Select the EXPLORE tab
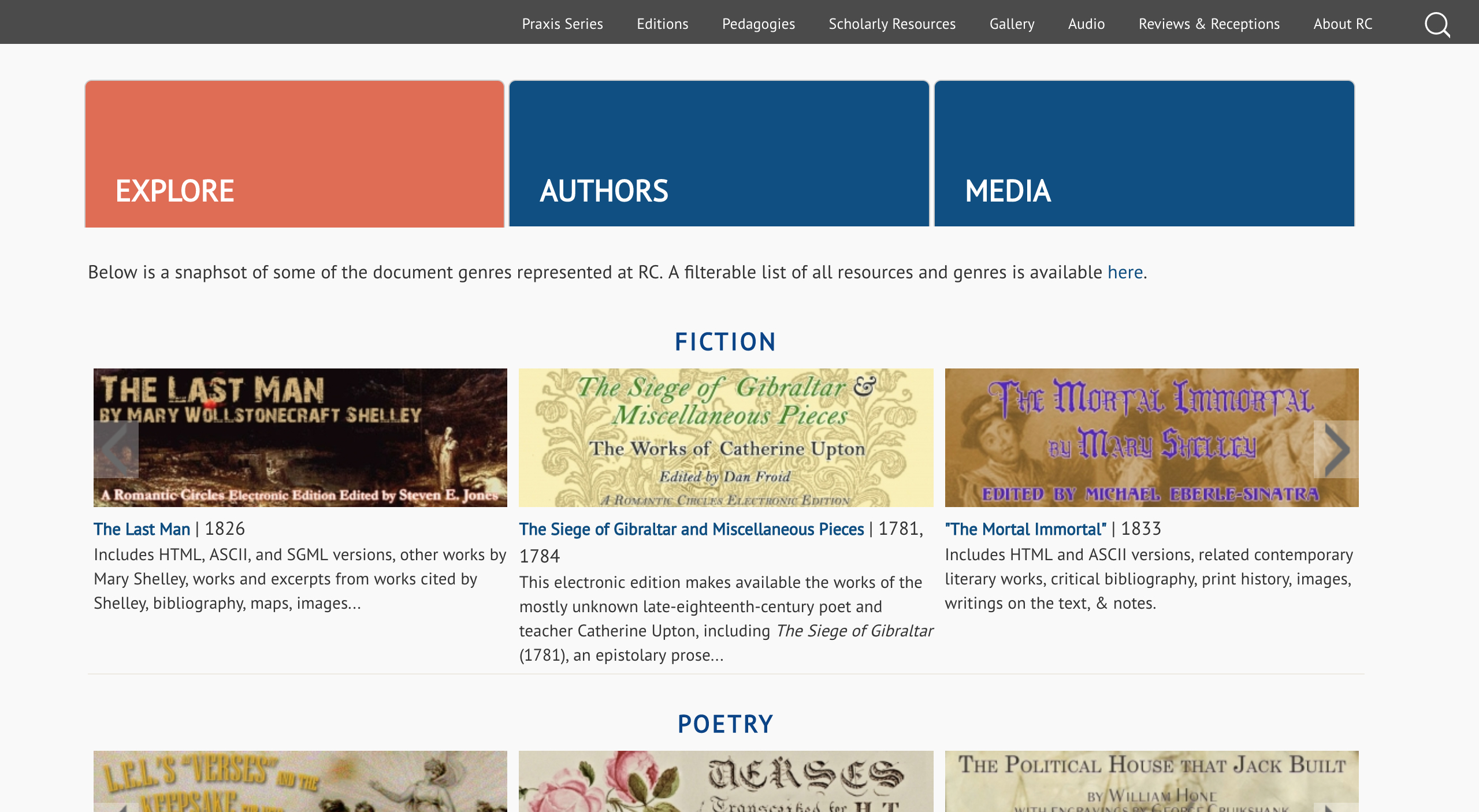Screen dimensions: 1479x812 295,154
